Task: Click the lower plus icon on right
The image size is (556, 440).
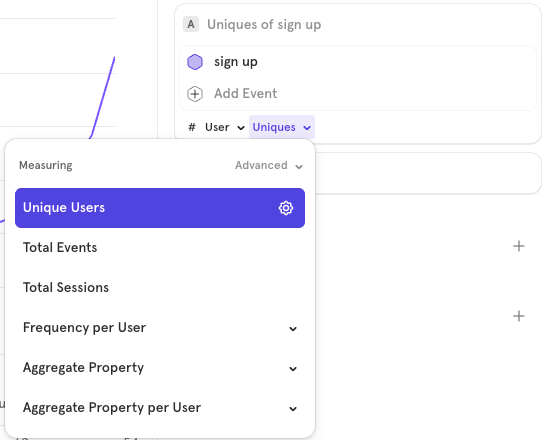Action: 519,316
